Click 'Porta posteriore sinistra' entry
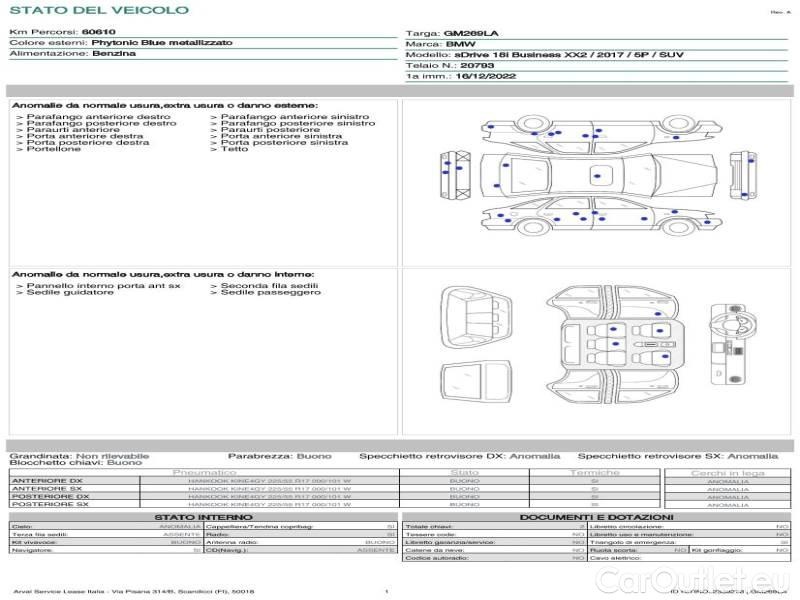This screenshot has width=800, height=600. click(x=284, y=142)
